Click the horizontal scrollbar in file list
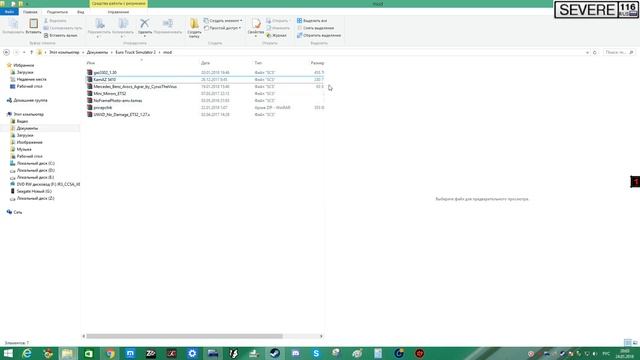Screen dimensions: 640x360 click(184, 336)
